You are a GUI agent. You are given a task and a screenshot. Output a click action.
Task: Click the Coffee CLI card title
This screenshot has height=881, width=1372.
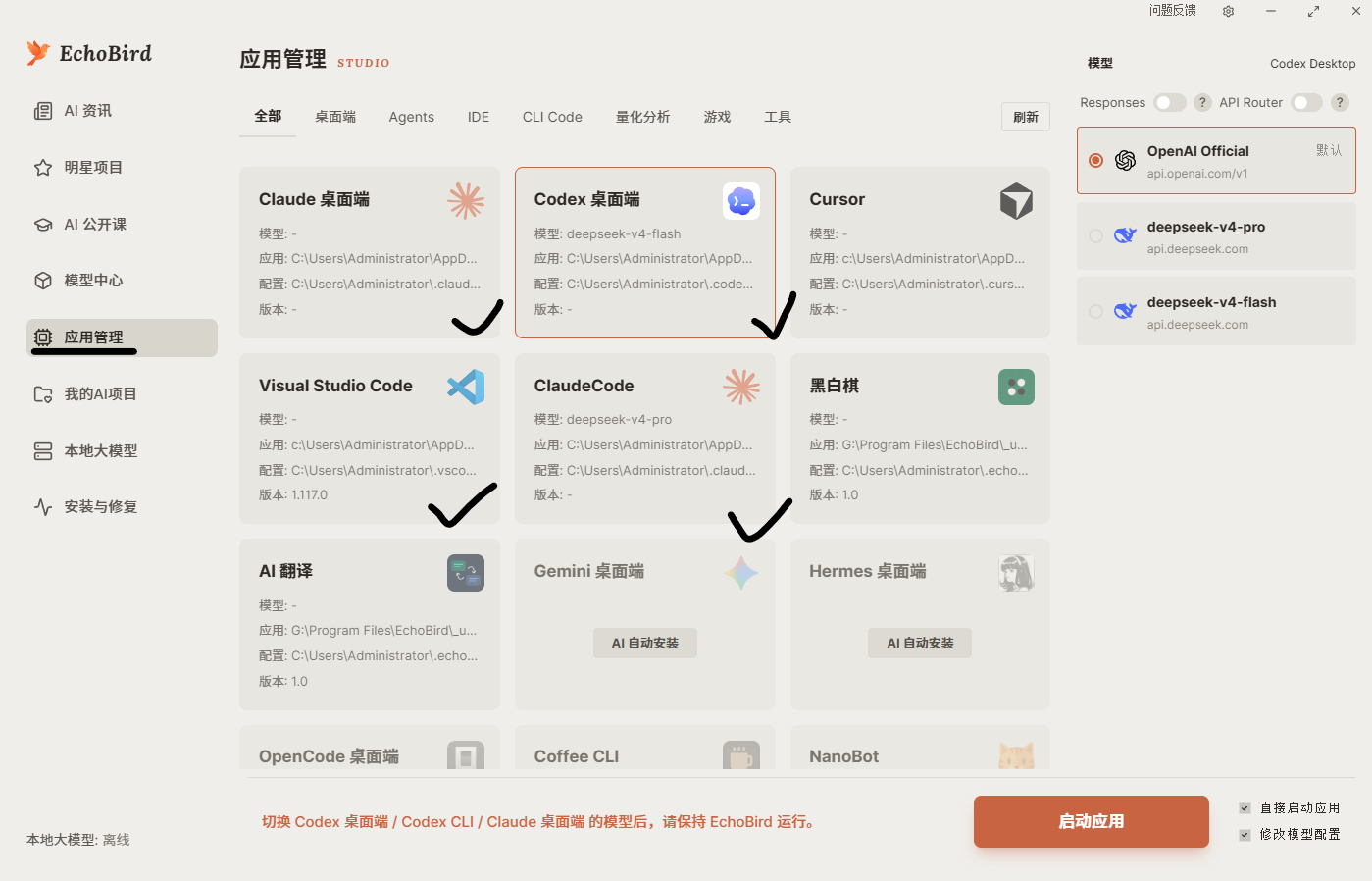coord(577,756)
